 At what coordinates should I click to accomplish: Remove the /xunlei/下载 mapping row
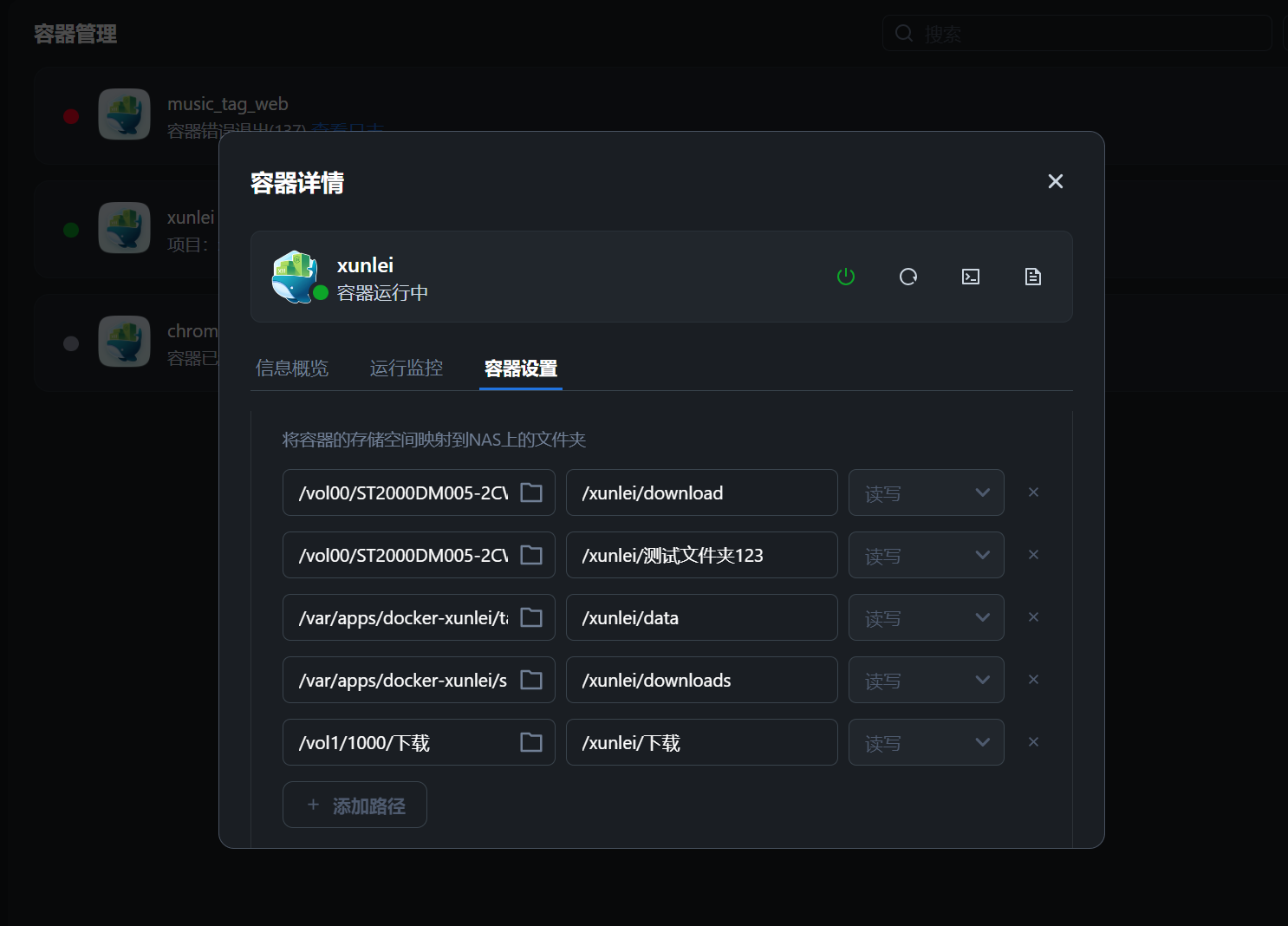[x=1033, y=742]
